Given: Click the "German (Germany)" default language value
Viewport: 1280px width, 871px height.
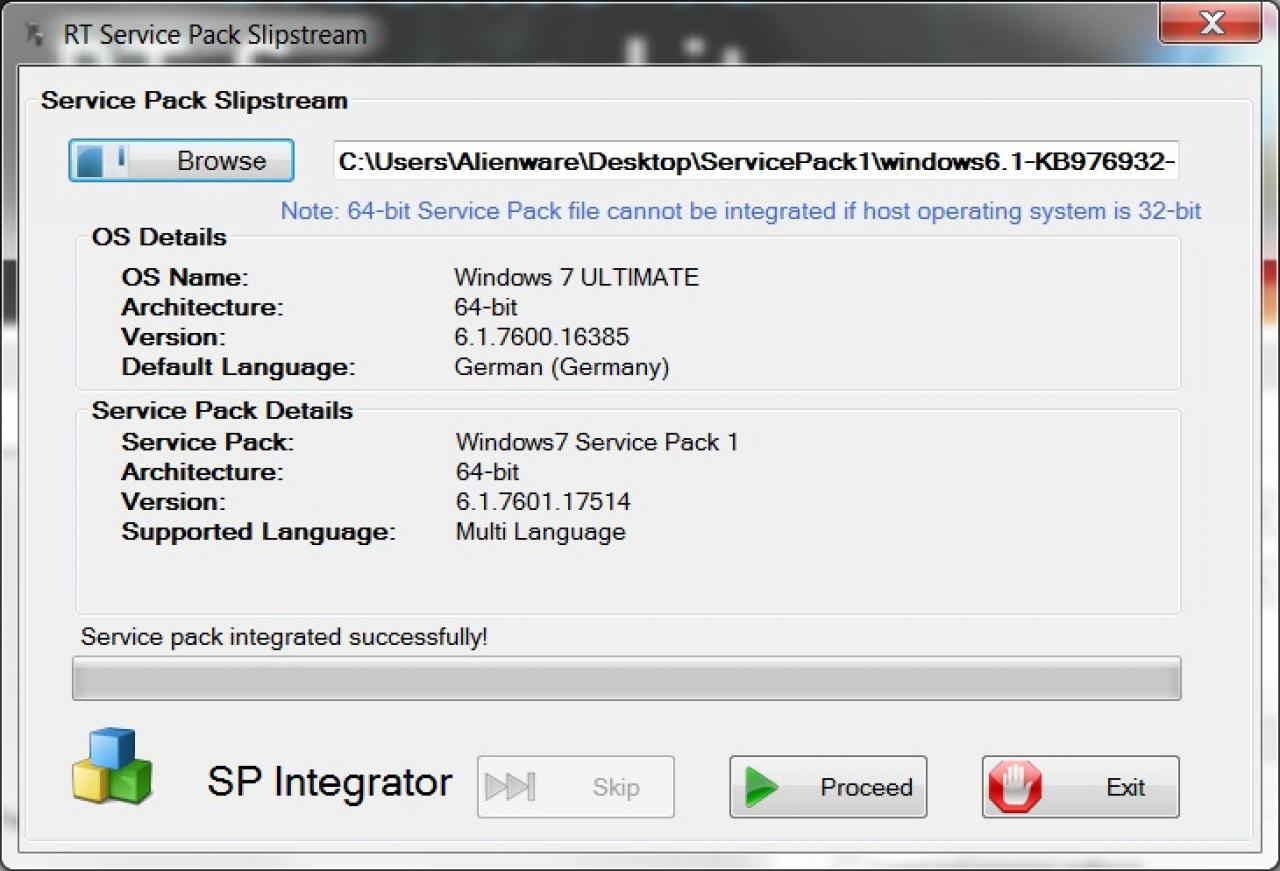Looking at the screenshot, I should (x=562, y=367).
